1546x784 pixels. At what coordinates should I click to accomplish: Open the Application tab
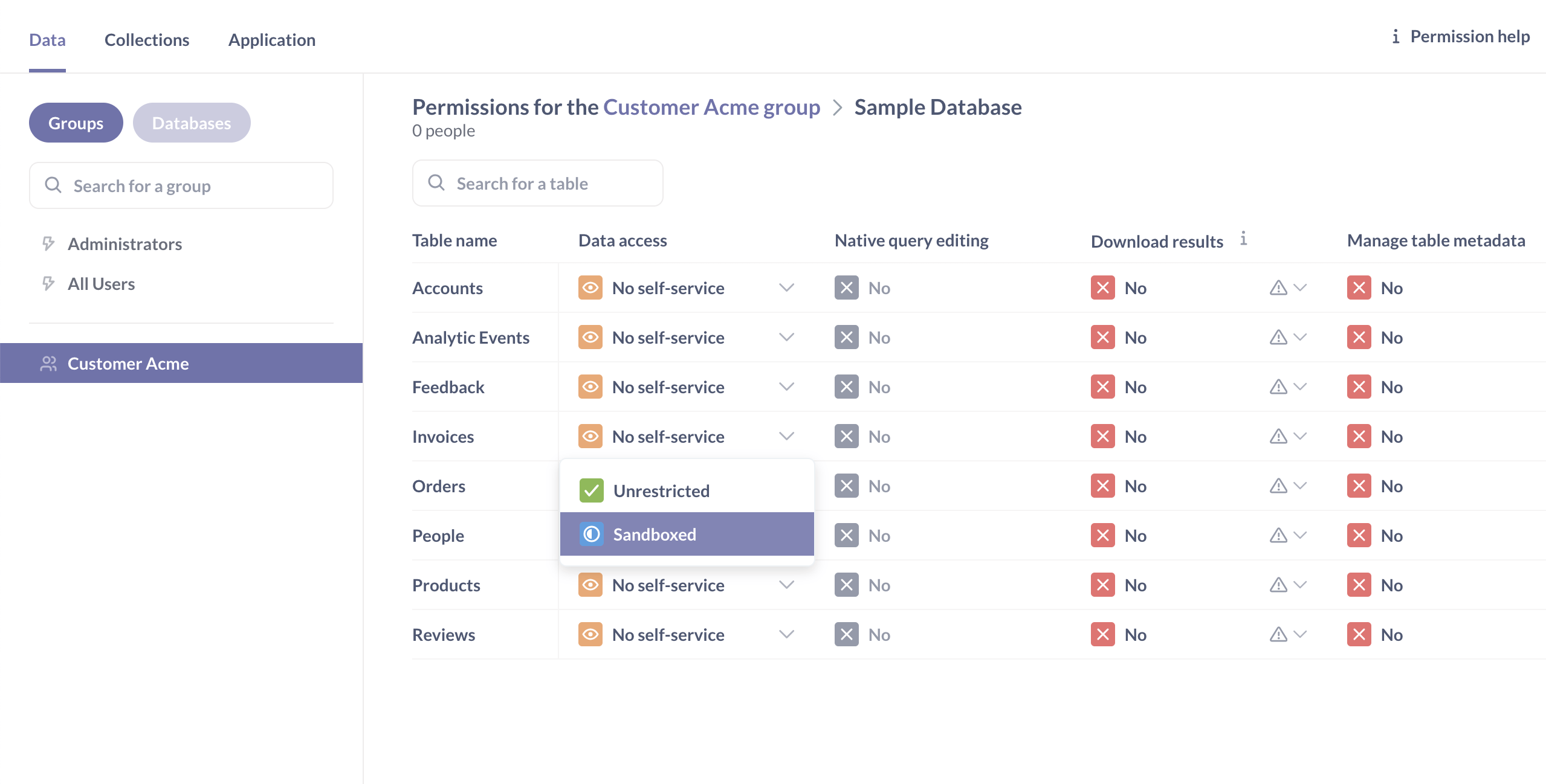pyautogui.click(x=271, y=40)
